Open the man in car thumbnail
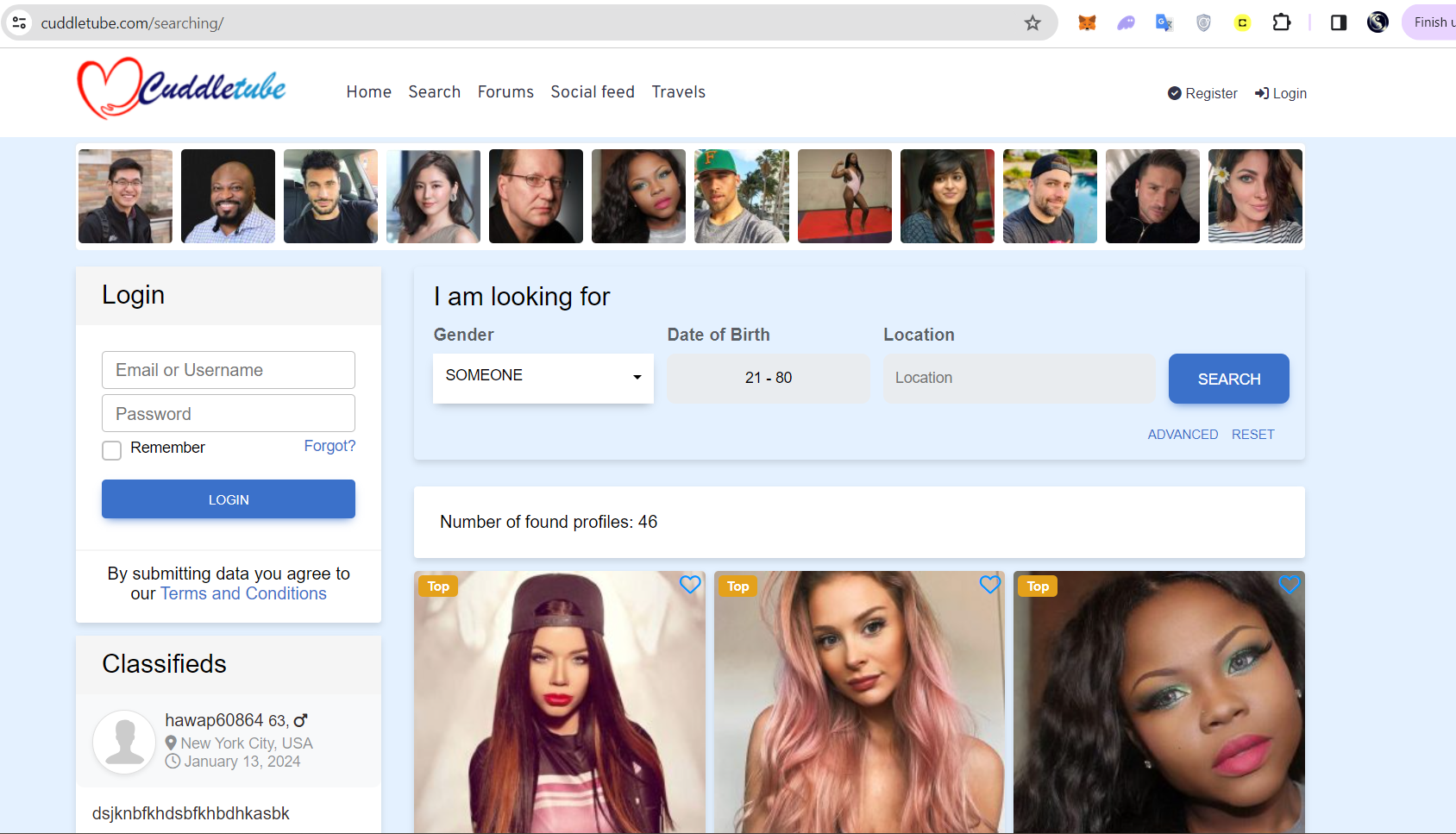The height and width of the screenshot is (834, 1456). coord(331,196)
